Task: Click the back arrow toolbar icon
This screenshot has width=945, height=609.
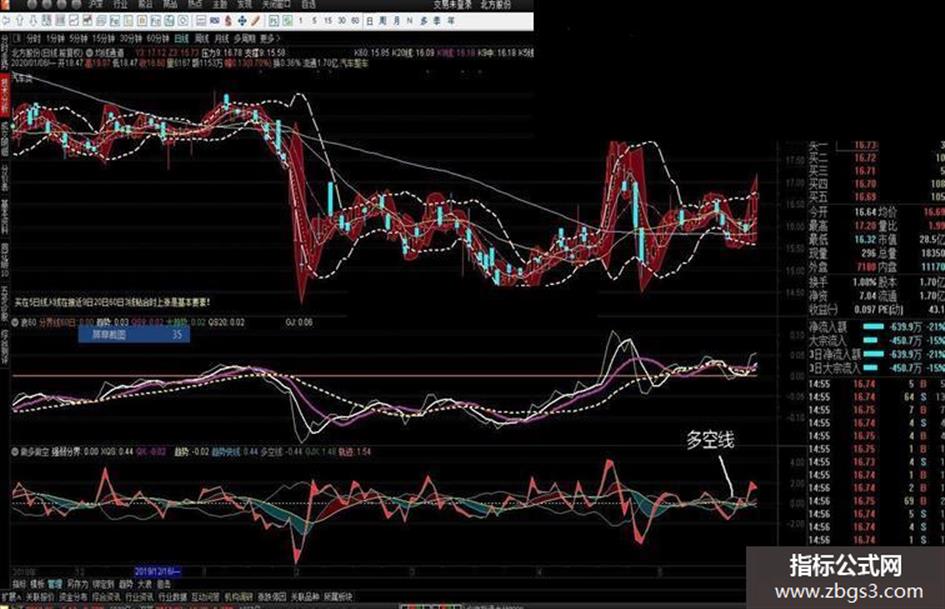Action: [x=6, y=21]
